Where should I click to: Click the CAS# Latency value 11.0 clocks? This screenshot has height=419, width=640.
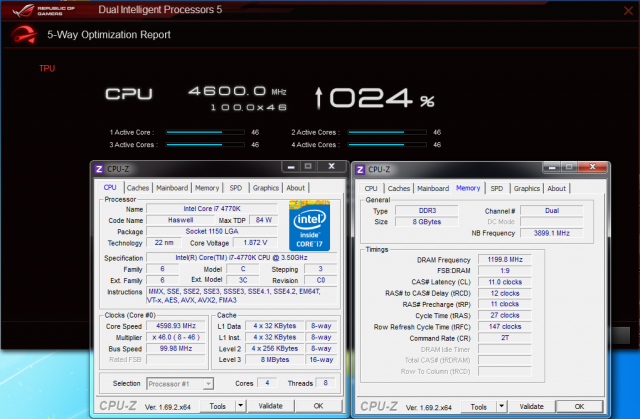[x=505, y=282]
